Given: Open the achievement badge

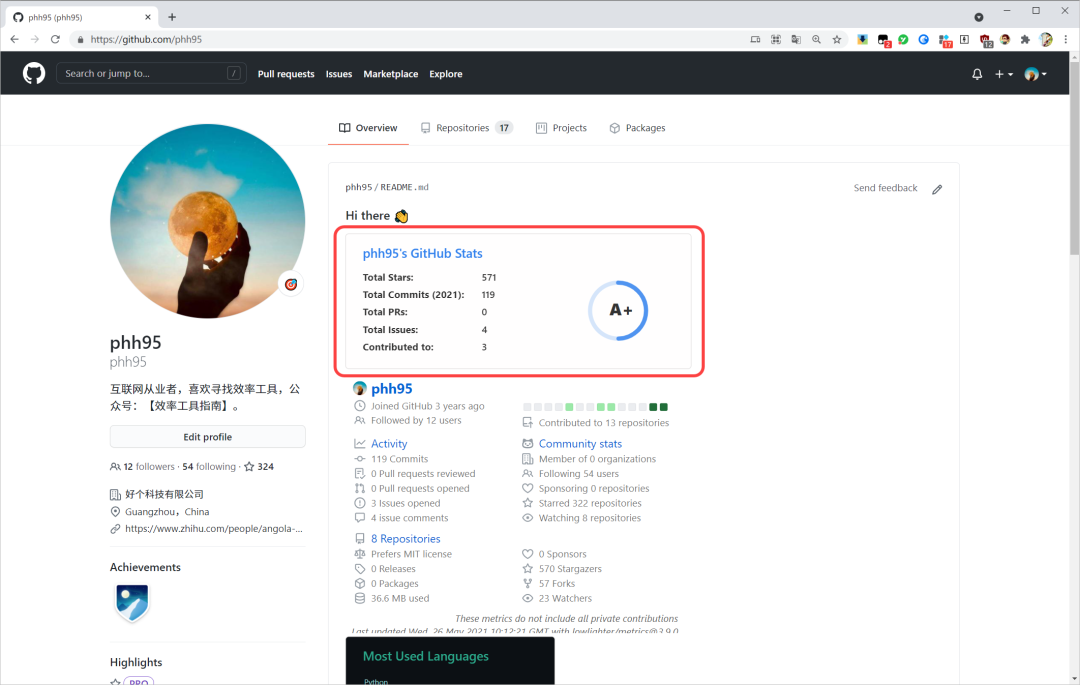Looking at the screenshot, I should (132, 602).
